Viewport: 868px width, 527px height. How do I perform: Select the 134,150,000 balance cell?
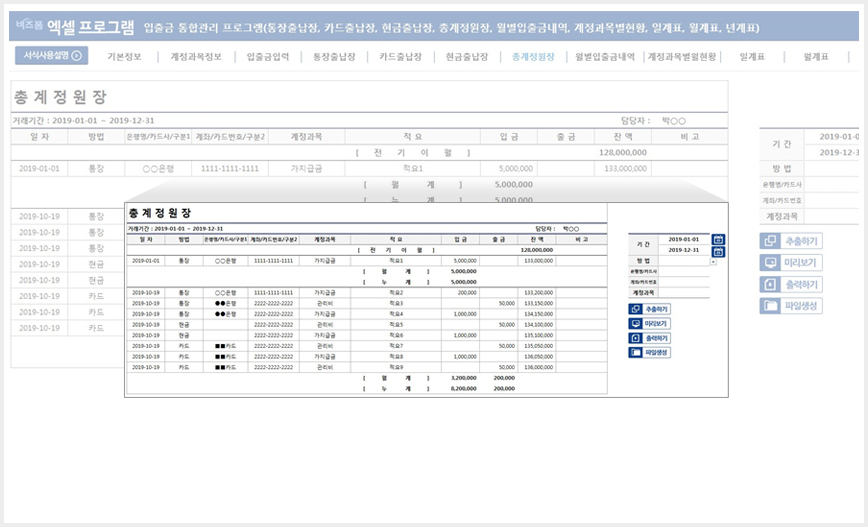[x=537, y=314]
